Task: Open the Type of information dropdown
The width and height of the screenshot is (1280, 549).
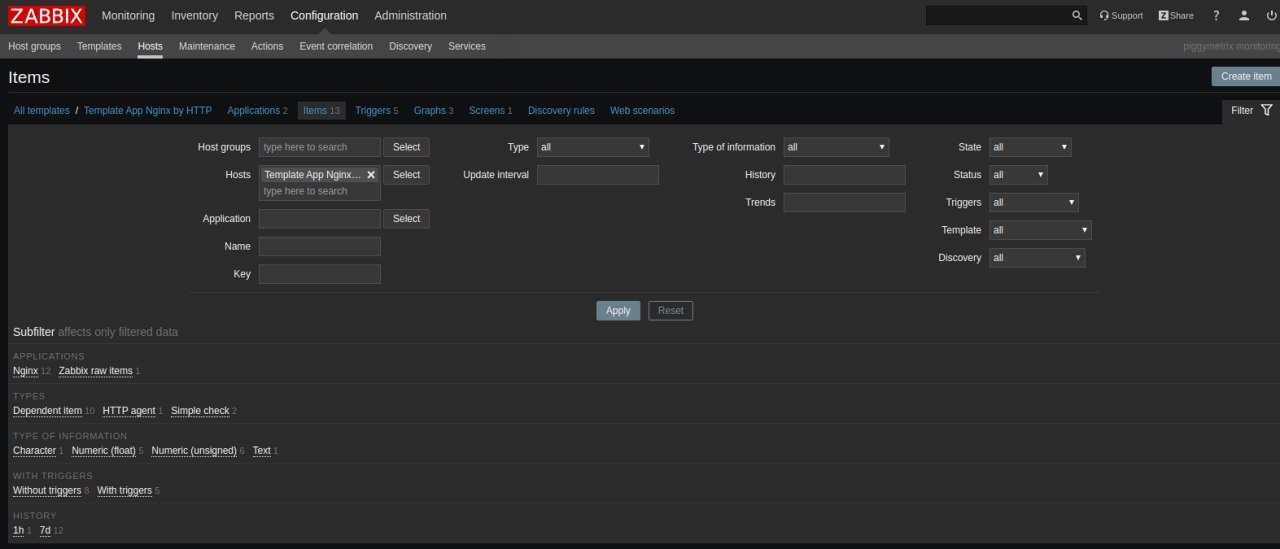Action: (836, 147)
